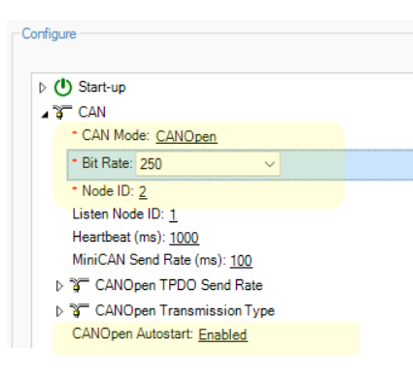
Task: Select the CANOpen TPDO Send Rate label
Action: point(179,285)
